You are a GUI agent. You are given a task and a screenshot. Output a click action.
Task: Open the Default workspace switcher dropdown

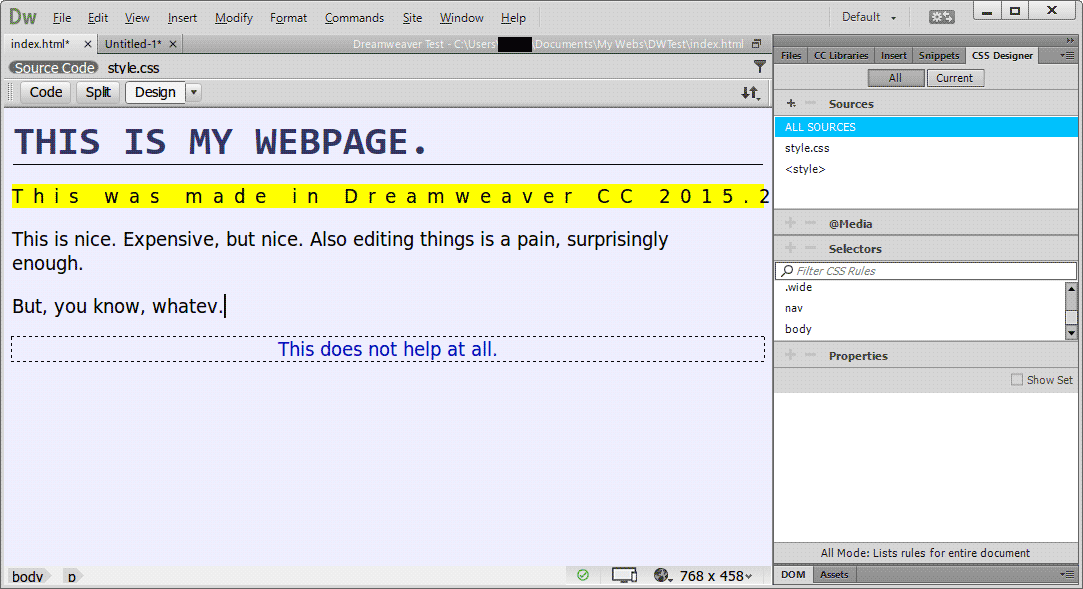[869, 17]
